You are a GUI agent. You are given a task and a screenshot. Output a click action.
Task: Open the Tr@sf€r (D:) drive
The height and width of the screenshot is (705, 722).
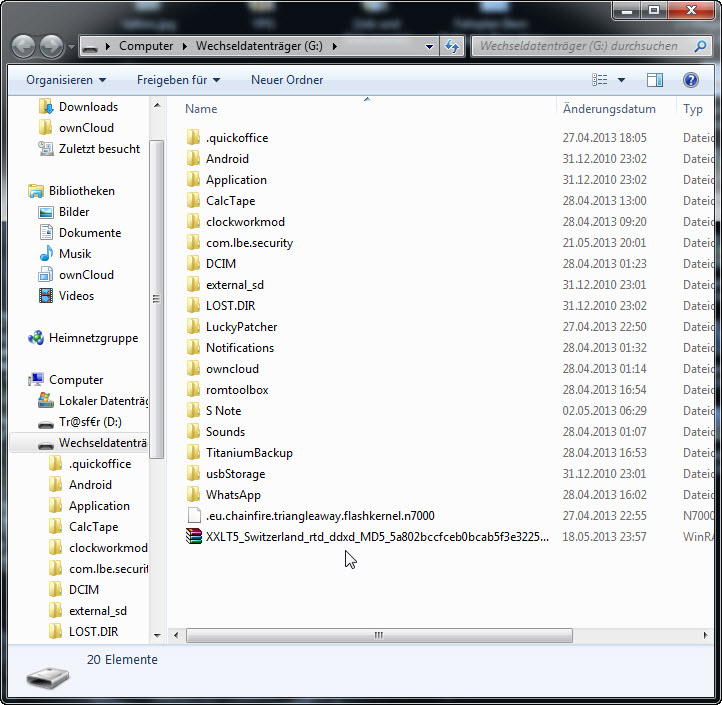90,422
